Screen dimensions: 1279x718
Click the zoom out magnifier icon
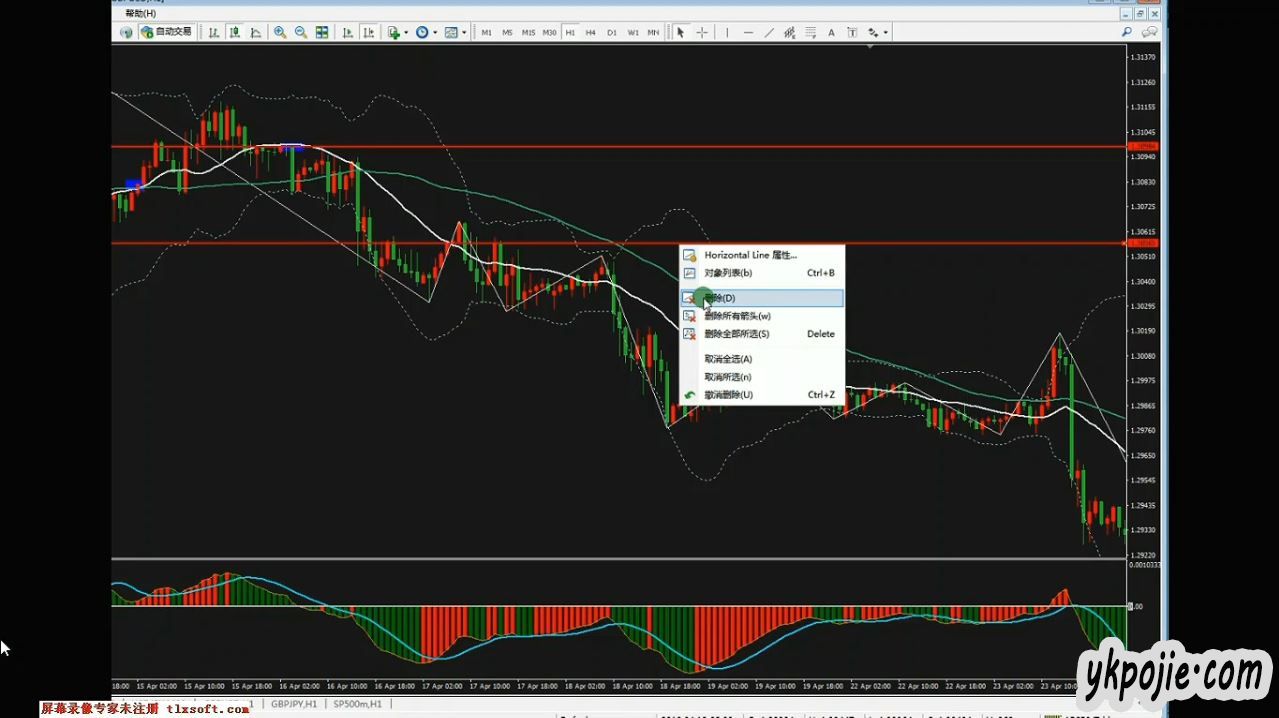(301, 32)
